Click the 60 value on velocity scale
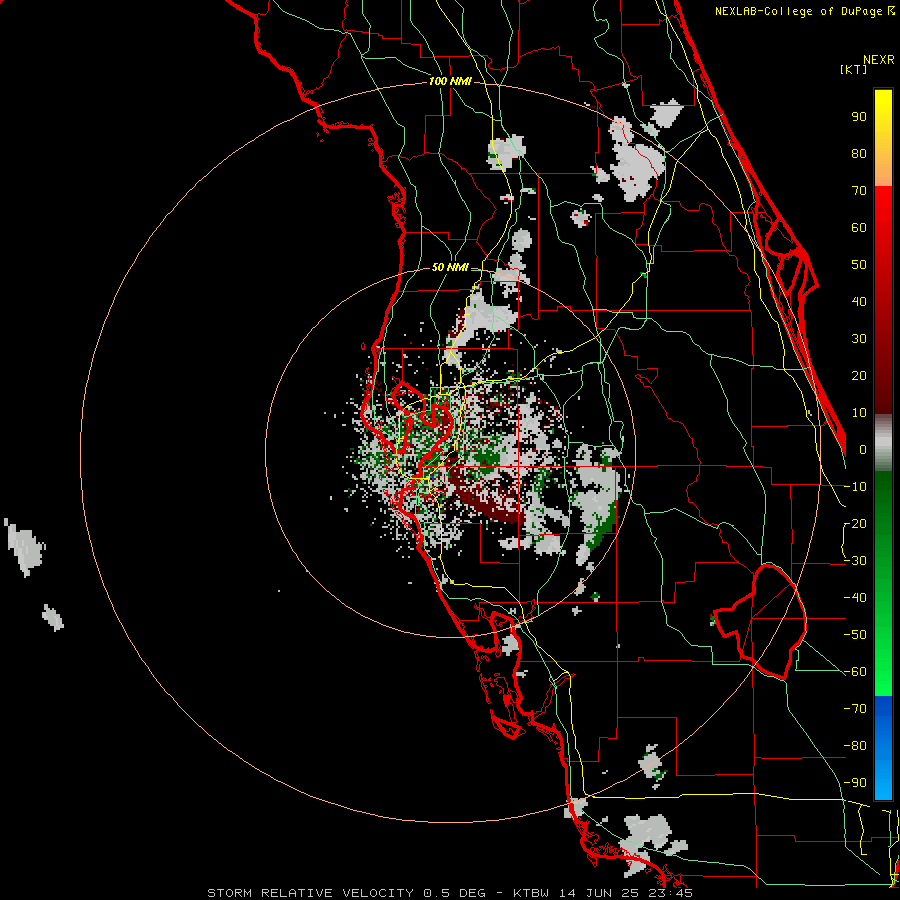900x900 pixels. (x=859, y=228)
